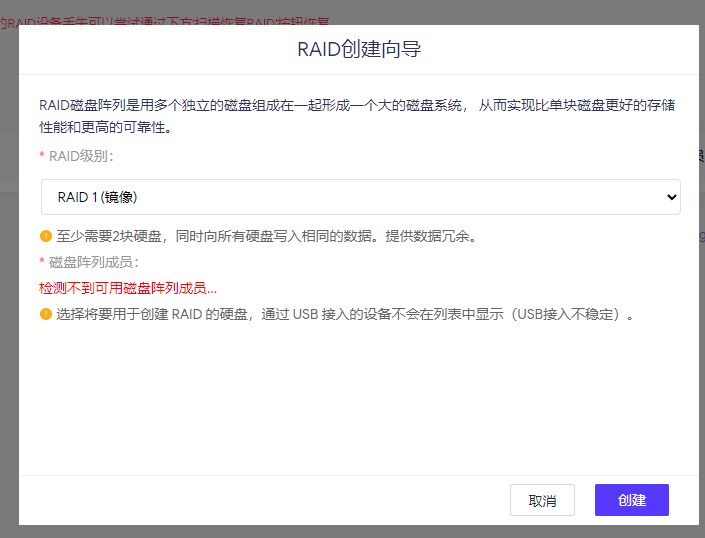Image resolution: width=705 pixels, height=538 pixels.
Task: Click the dropdown chevron arrow for RAID 1
Action: click(x=671, y=198)
